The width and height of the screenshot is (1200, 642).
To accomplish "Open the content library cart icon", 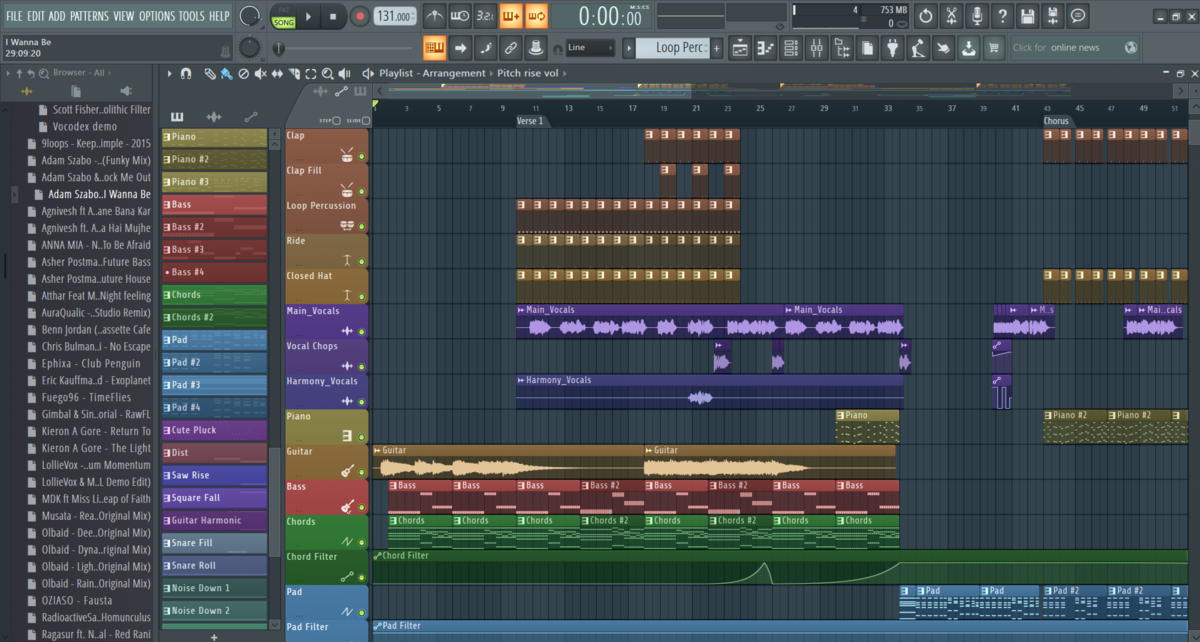I will pyautogui.click(x=993, y=47).
